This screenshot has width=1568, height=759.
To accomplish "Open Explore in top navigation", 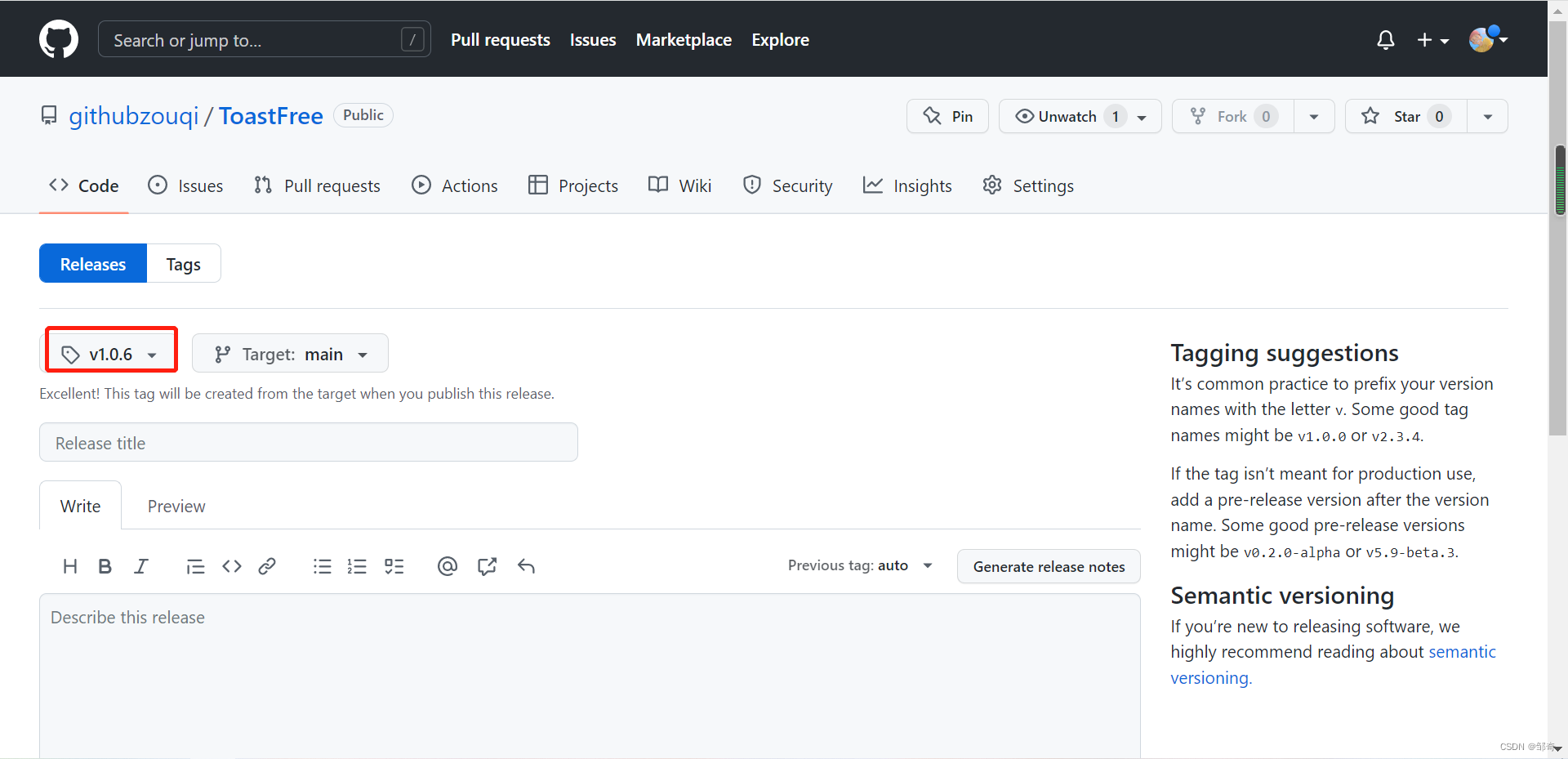I will (780, 39).
